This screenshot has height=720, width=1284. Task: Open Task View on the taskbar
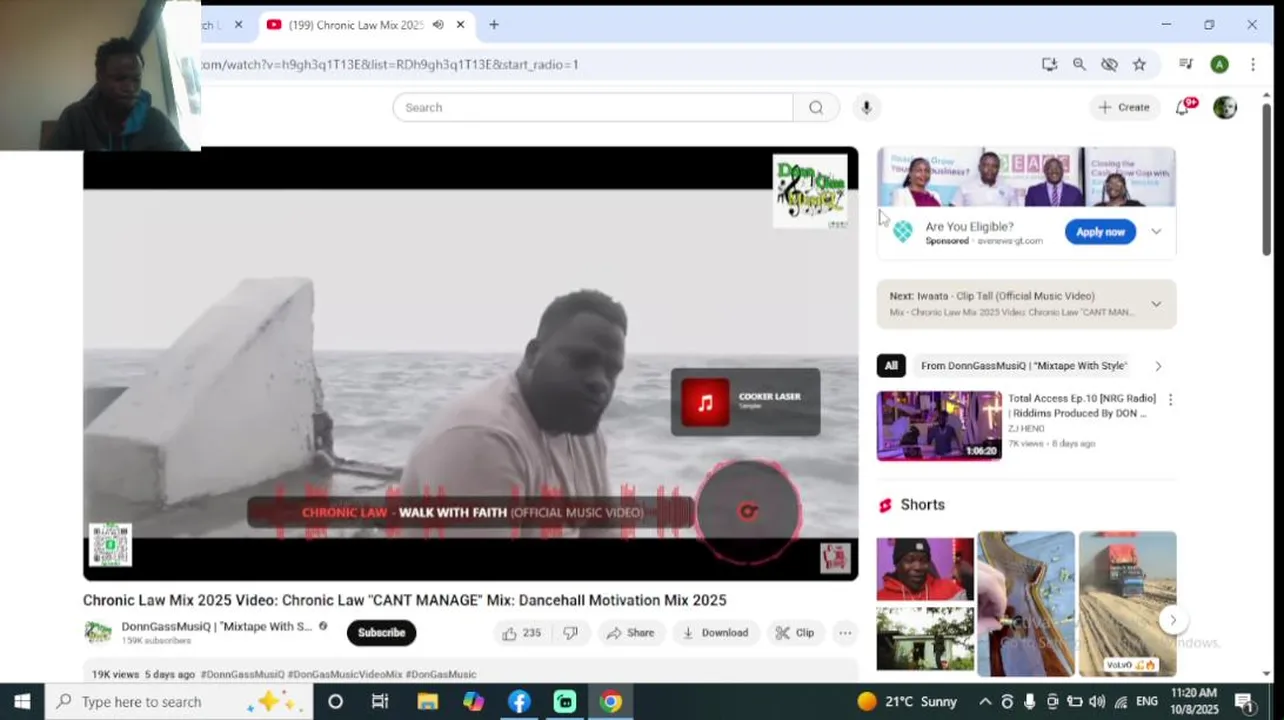380,701
